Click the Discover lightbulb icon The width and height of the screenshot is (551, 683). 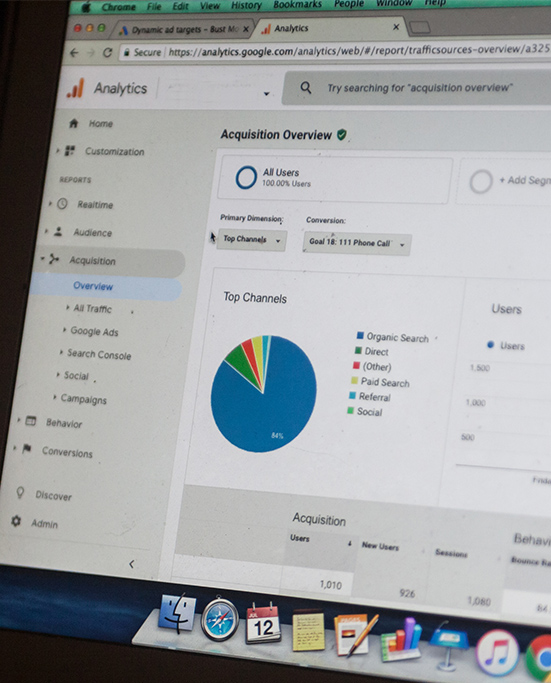point(20,493)
